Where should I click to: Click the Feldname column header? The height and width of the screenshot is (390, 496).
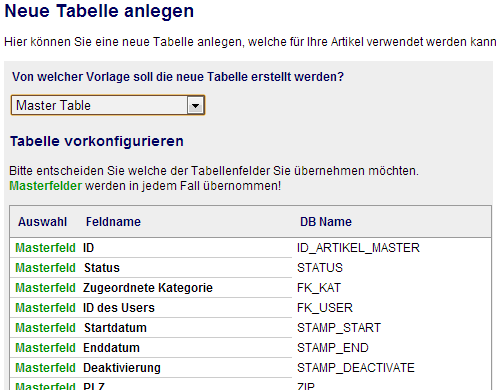click(x=113, y=222)
